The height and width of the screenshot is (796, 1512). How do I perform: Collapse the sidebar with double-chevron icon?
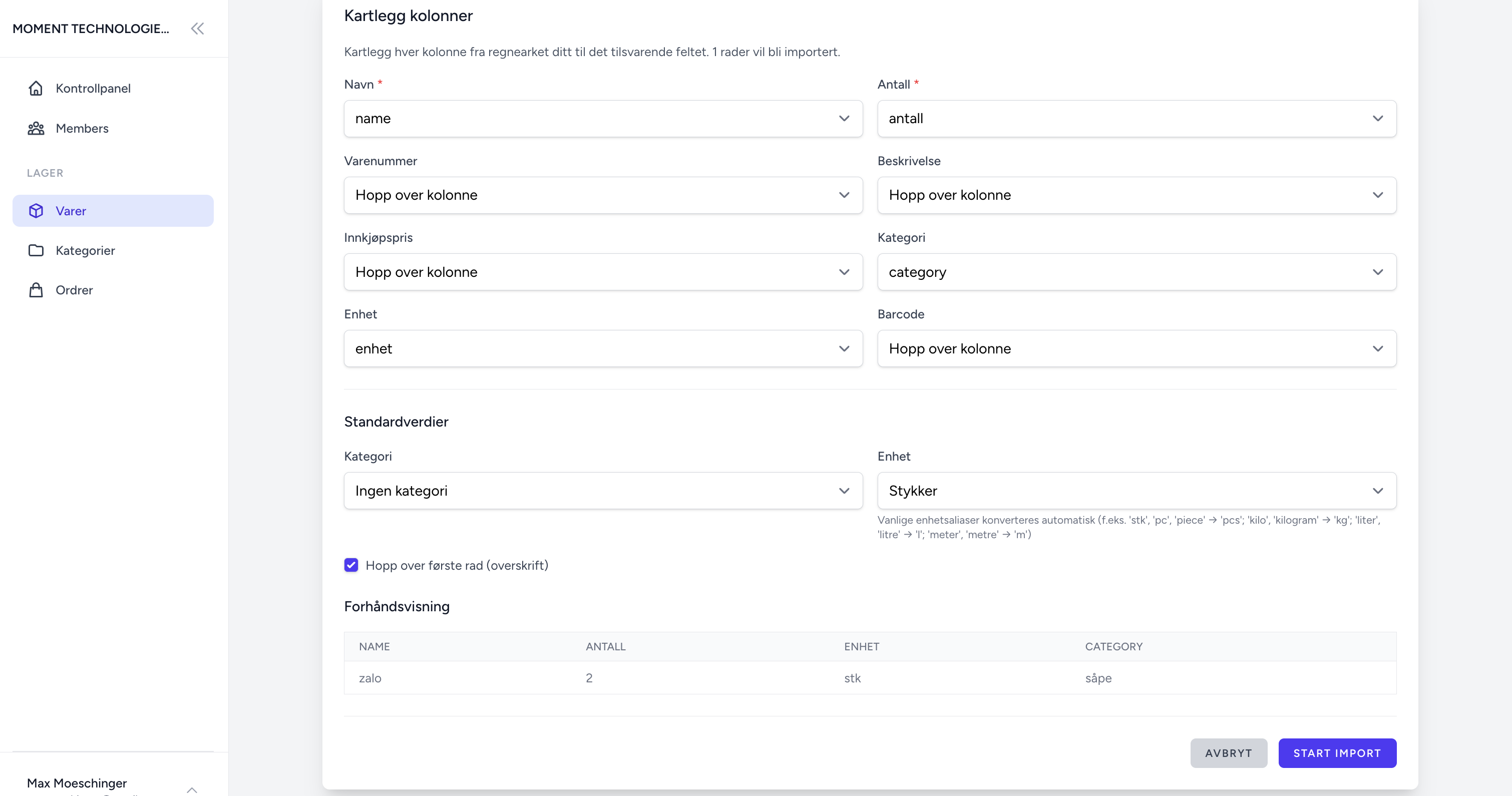click(197, 28)
